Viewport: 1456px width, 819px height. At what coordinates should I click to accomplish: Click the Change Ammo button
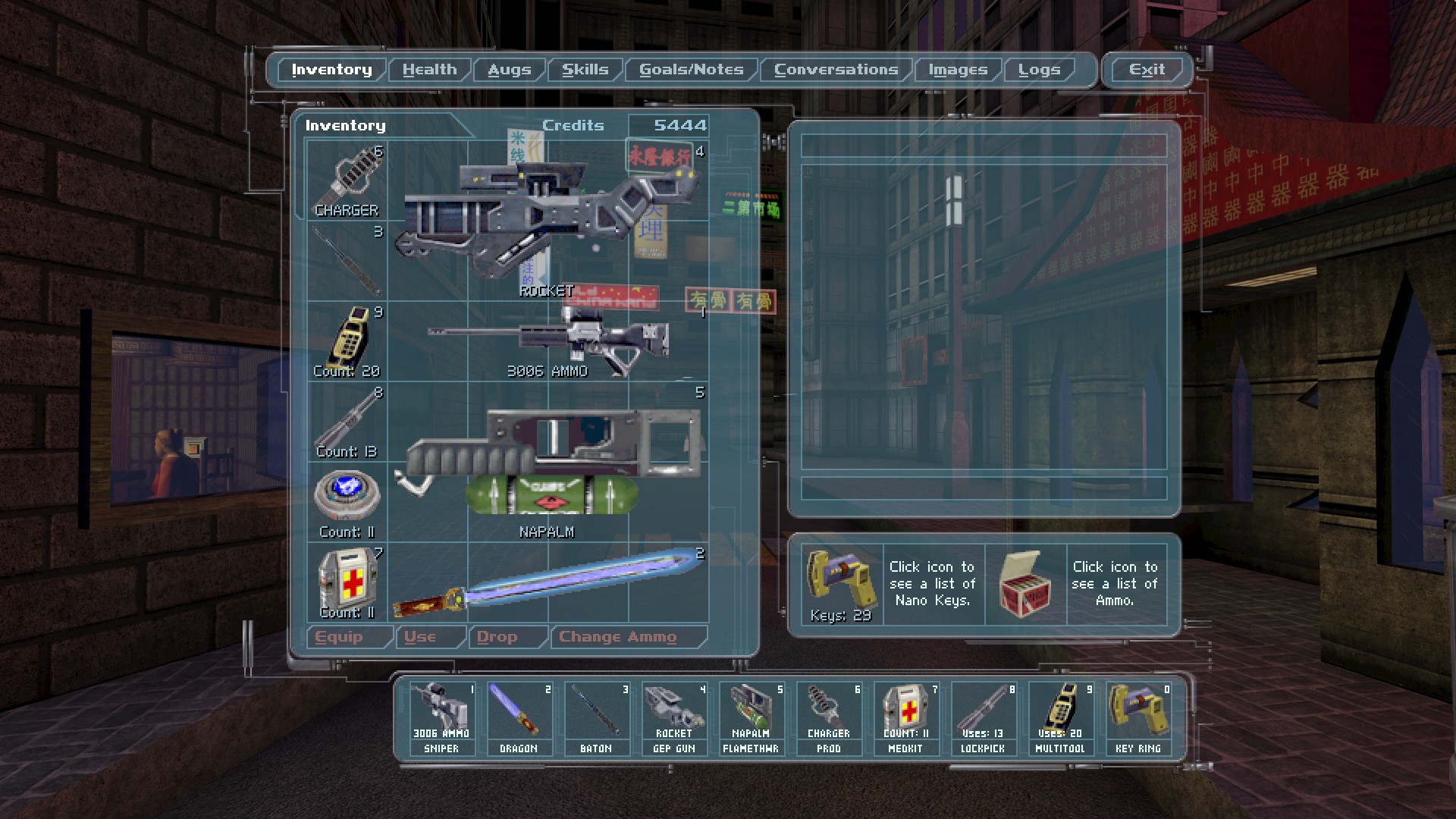coord(618,637)
